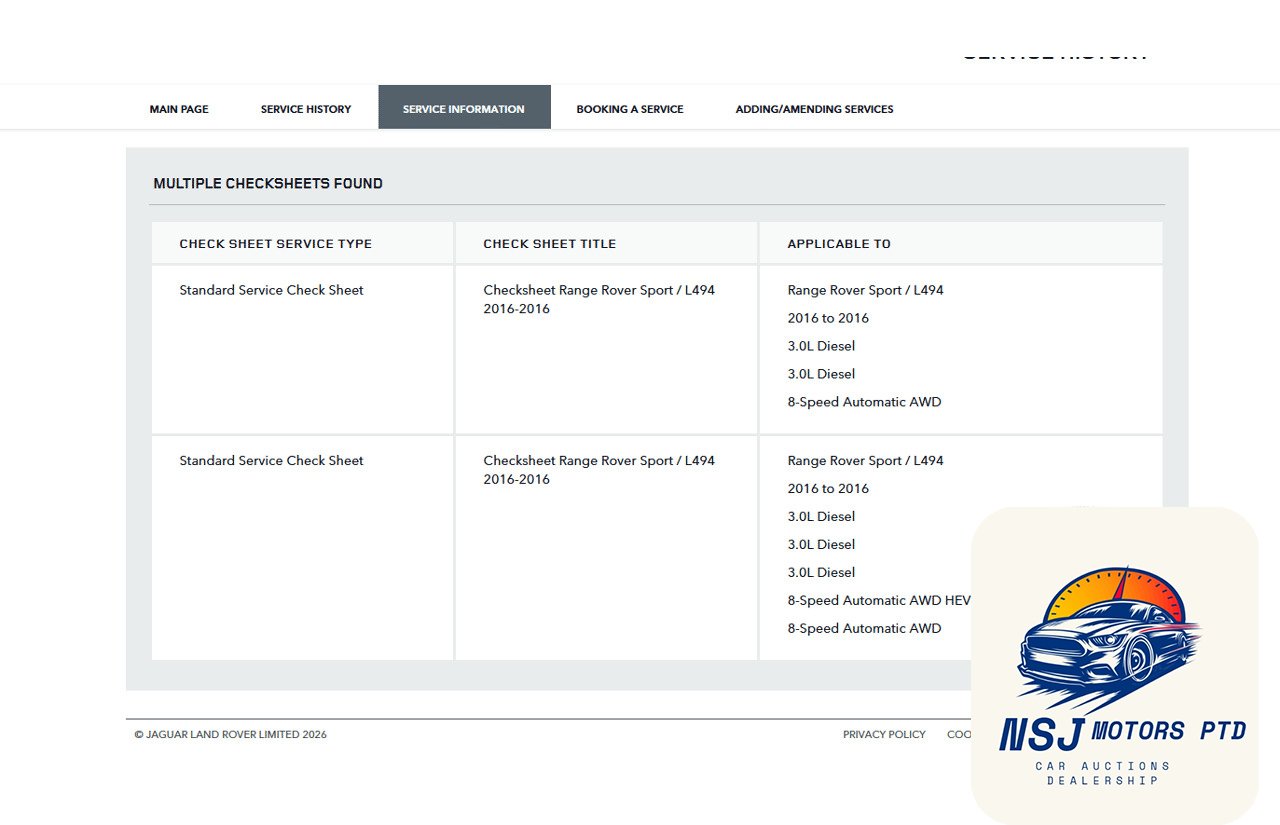
Task: Click the Check Sheet Title column header
Action: tap(549, 244)
